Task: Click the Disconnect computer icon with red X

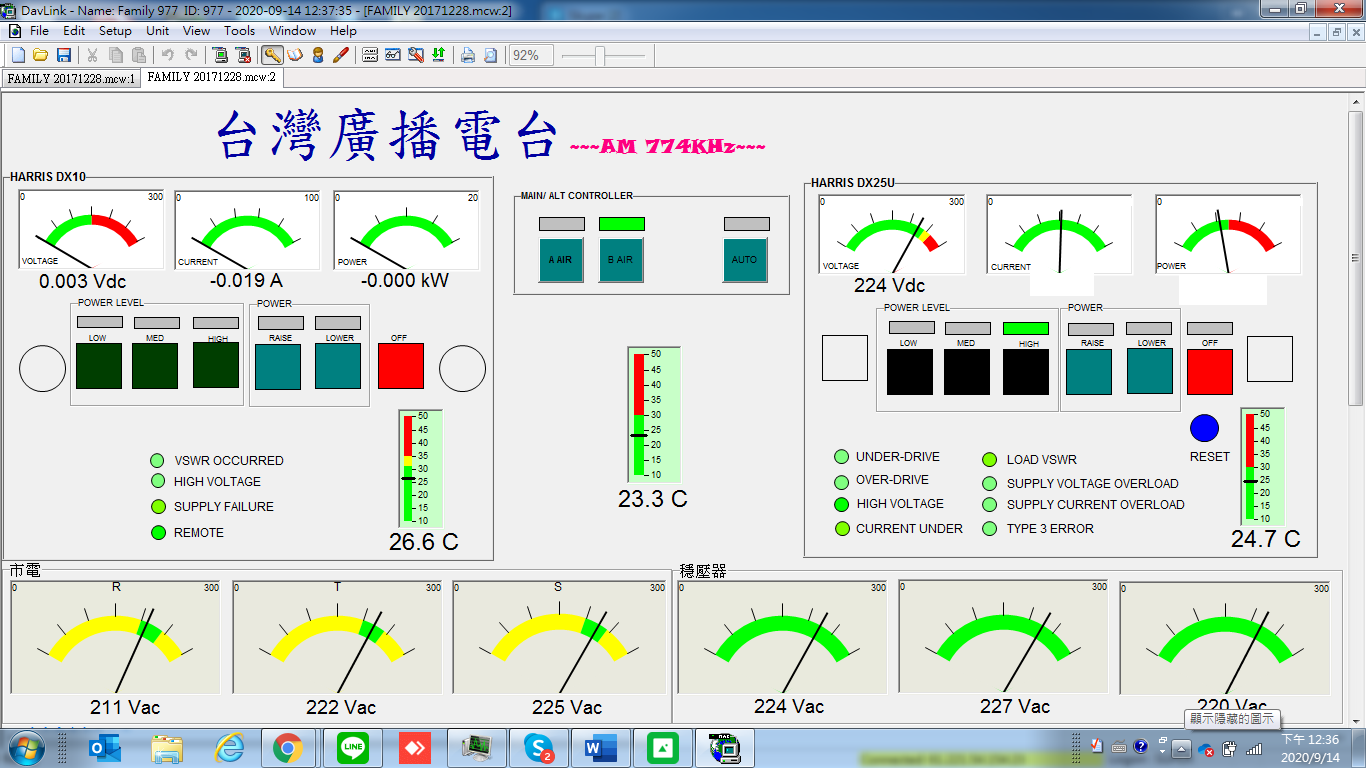Action: point(245,55)
